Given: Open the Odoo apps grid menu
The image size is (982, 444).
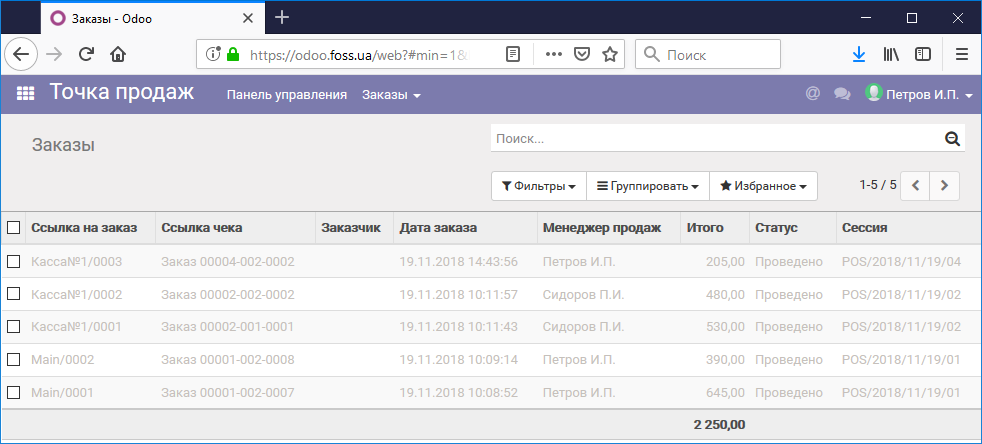Looking at the screenshot, I should pos(25,94).
